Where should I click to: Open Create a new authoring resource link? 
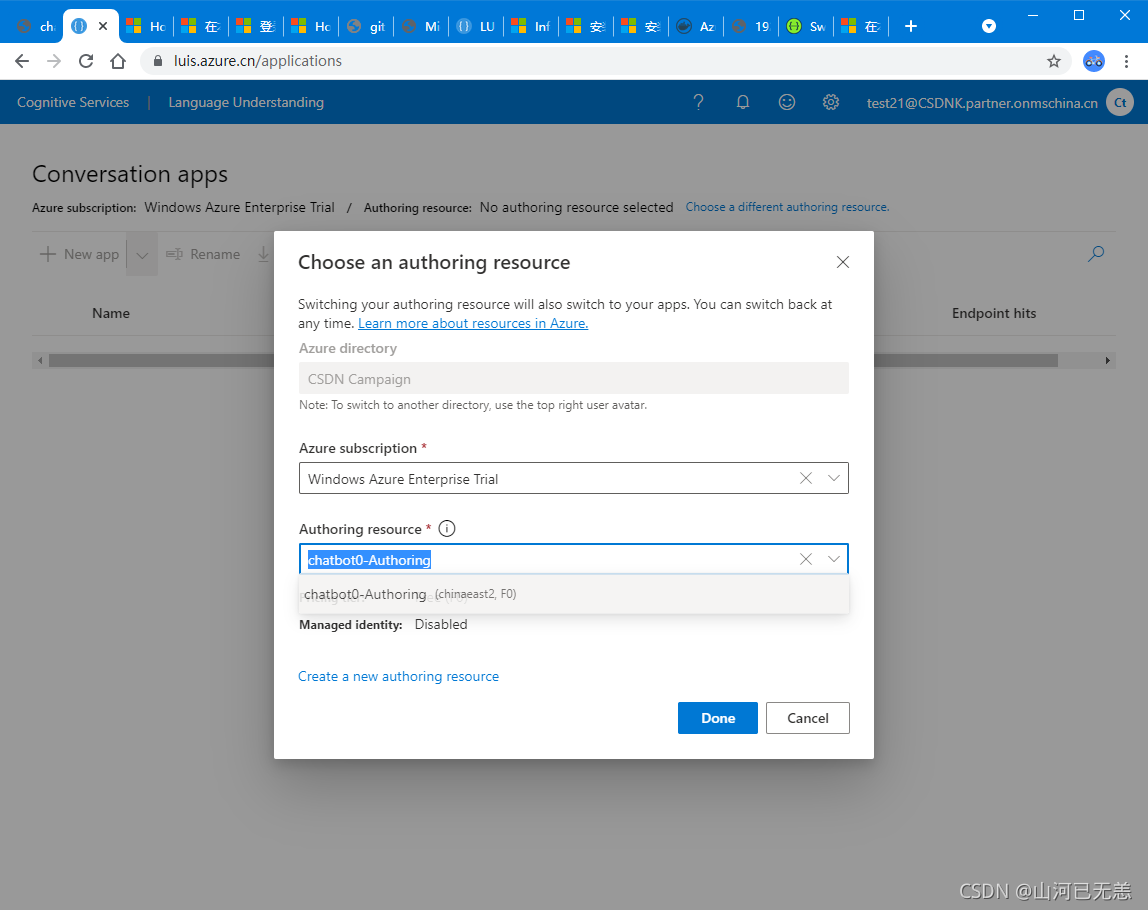tap(398, 676)
